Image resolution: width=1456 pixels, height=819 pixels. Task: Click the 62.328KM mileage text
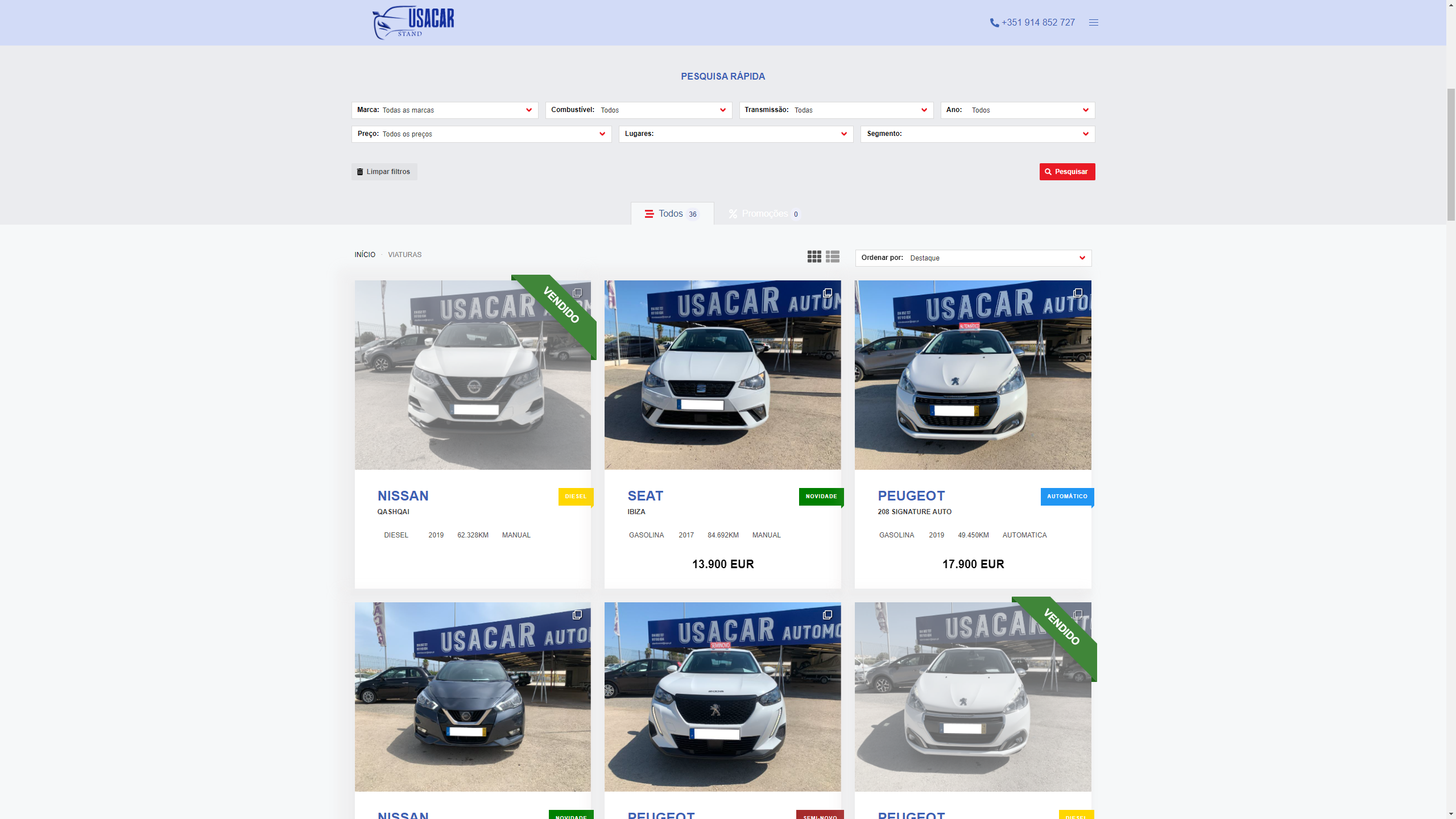(473, 535)
